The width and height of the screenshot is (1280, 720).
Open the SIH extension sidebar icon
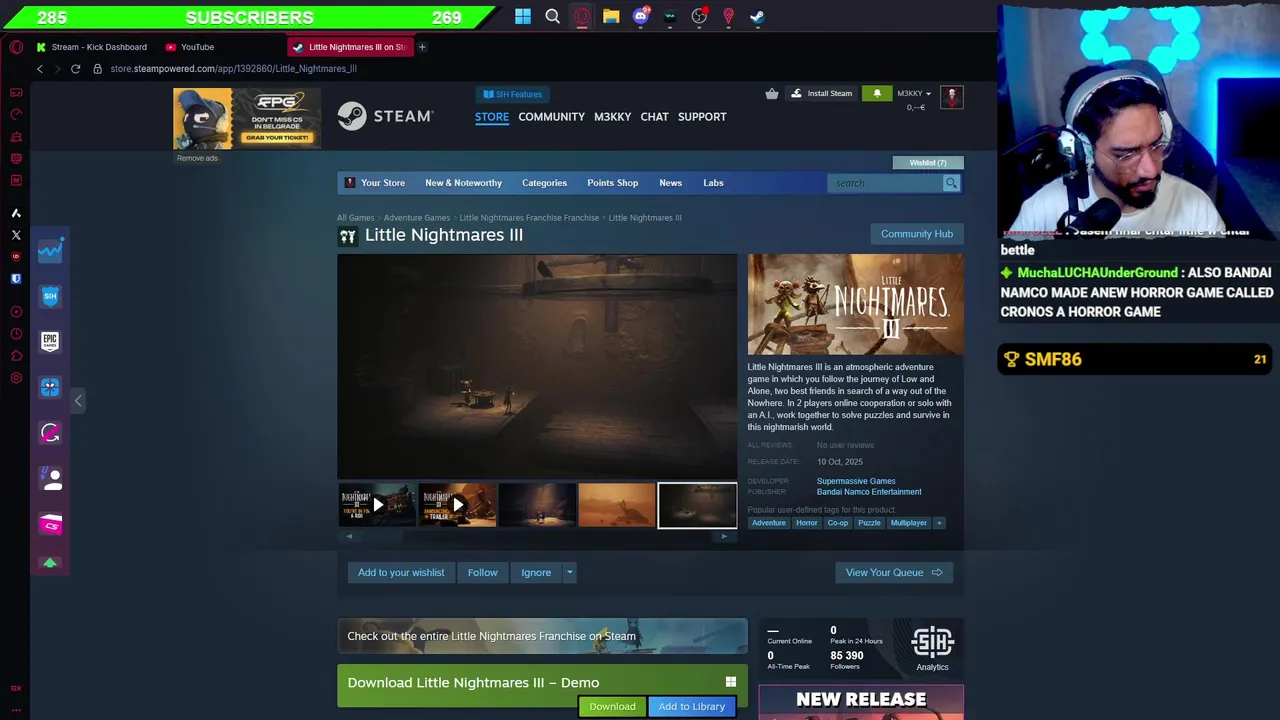click(50, 296)
